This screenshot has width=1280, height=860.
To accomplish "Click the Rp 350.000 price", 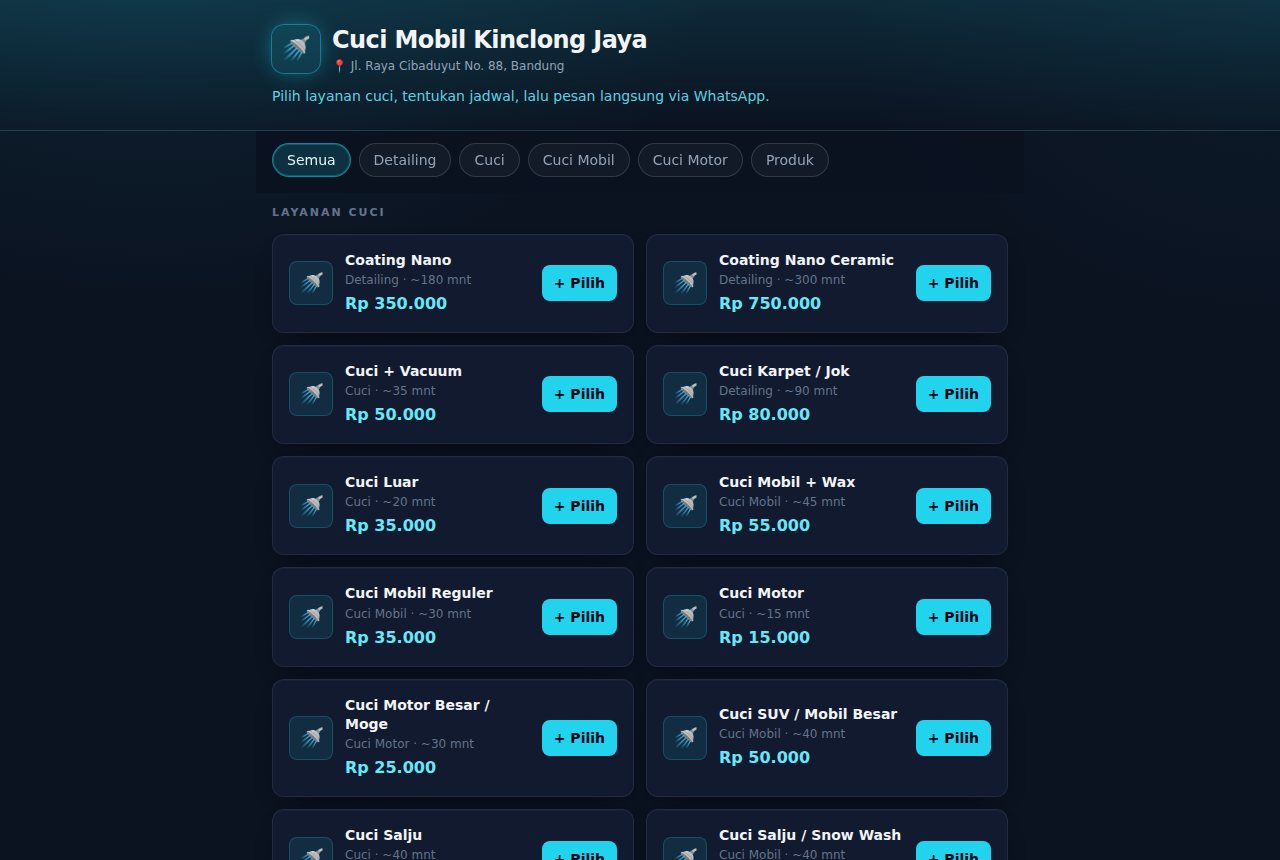I will tap(396, 304).
